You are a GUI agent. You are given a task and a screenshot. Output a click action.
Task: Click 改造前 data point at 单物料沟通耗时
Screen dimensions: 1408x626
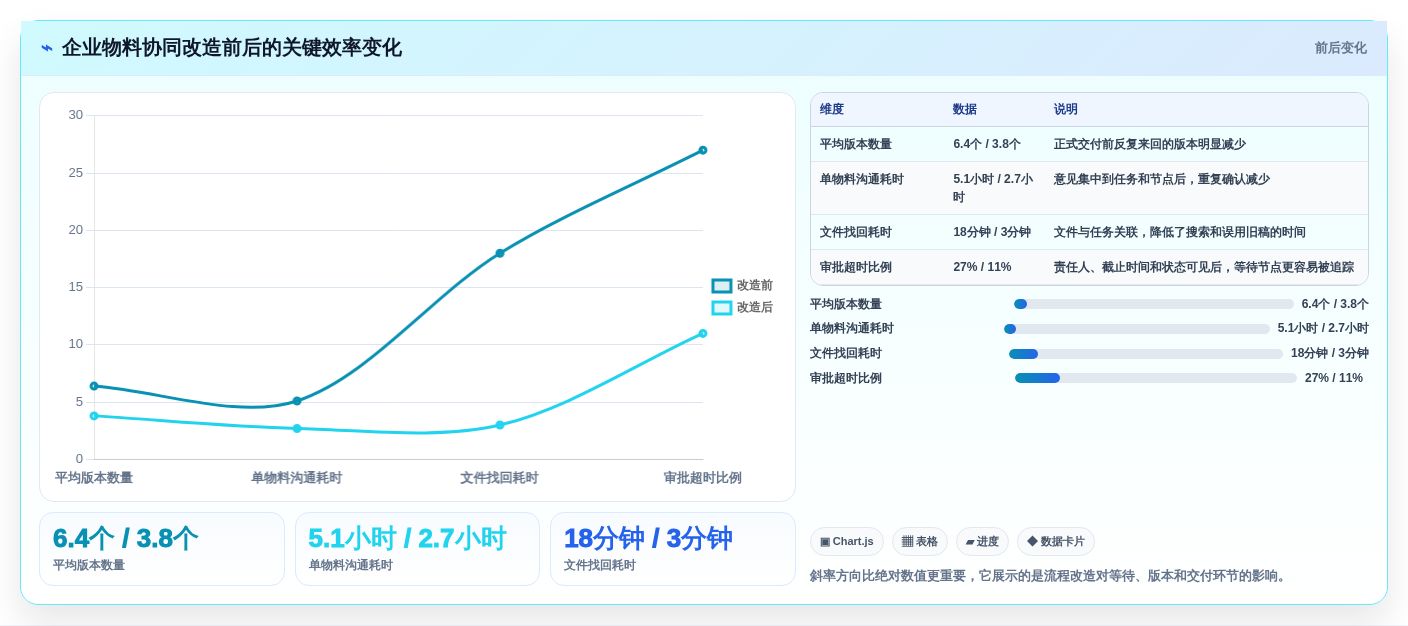pyautogui.click(x=297, y=401)
